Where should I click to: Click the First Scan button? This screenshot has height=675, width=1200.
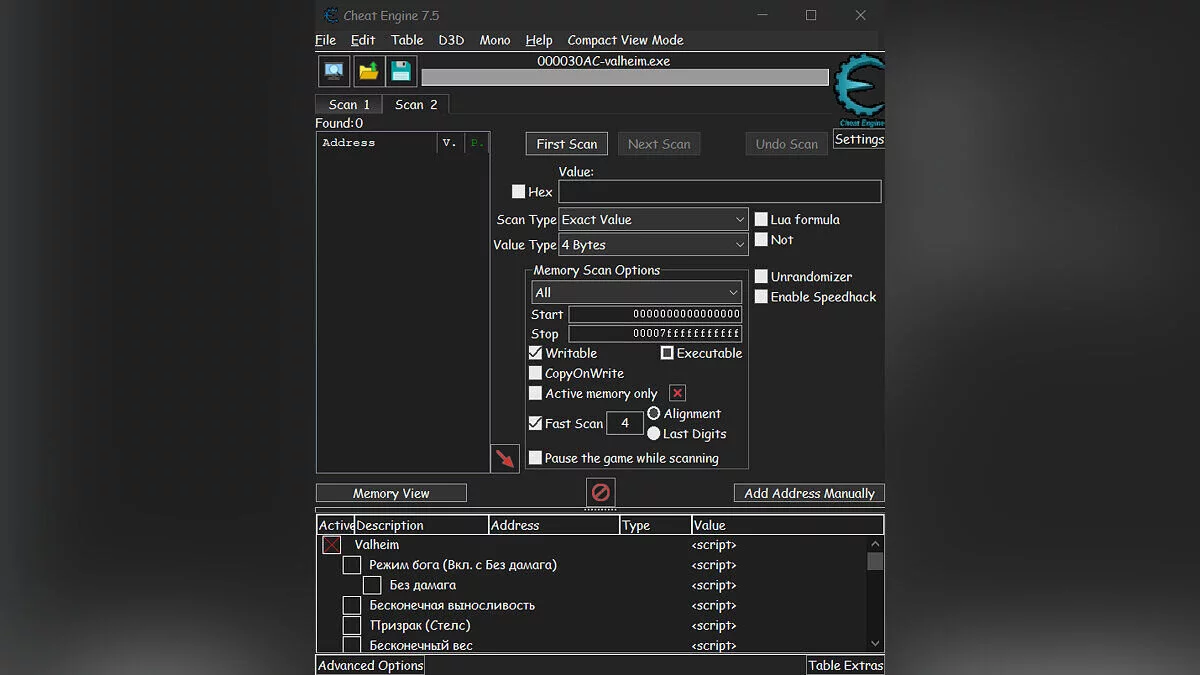click(x=566, y=144)
